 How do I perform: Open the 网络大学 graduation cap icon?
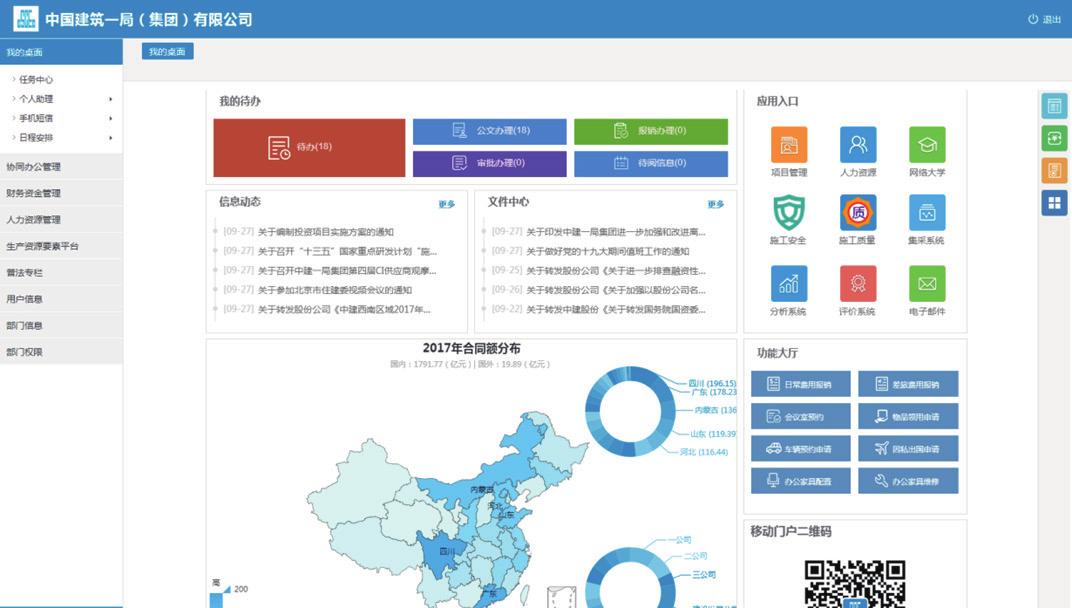click(927, 145)
